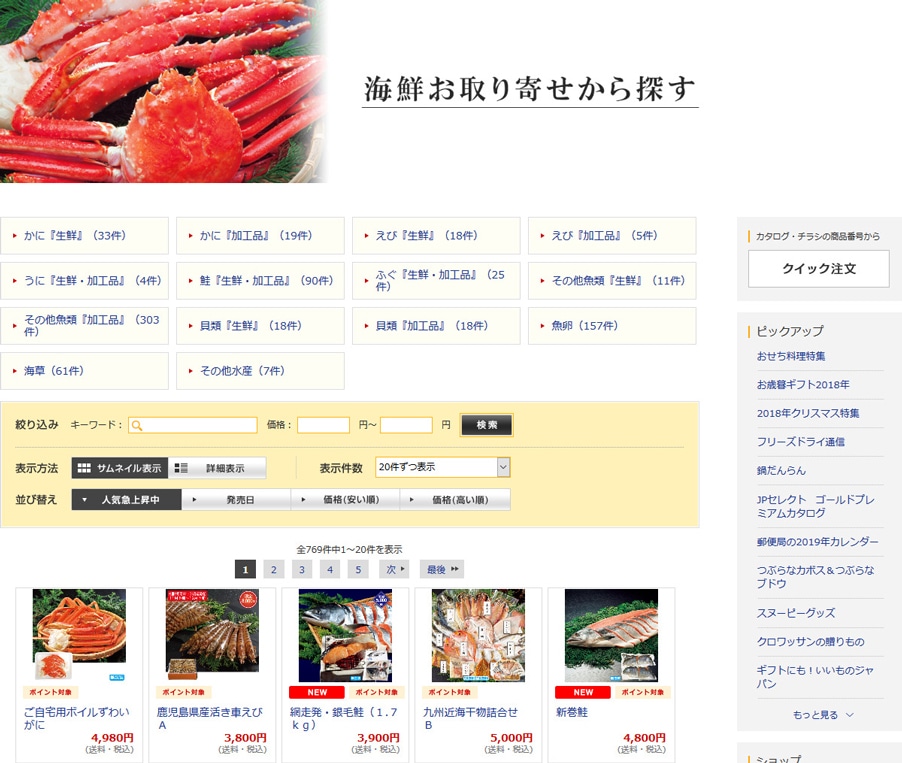Open the 新巻鮭 salmon product image
This screenshot has width=902, height=763.
pyautogui.click(x=611, y=635)
